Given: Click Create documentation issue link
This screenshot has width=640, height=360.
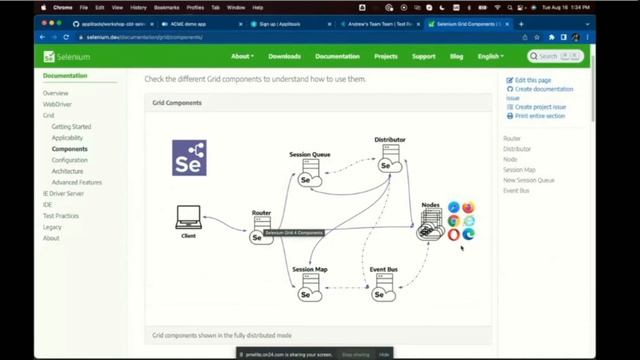Looking at the screenshot, I should click(540, 93).
